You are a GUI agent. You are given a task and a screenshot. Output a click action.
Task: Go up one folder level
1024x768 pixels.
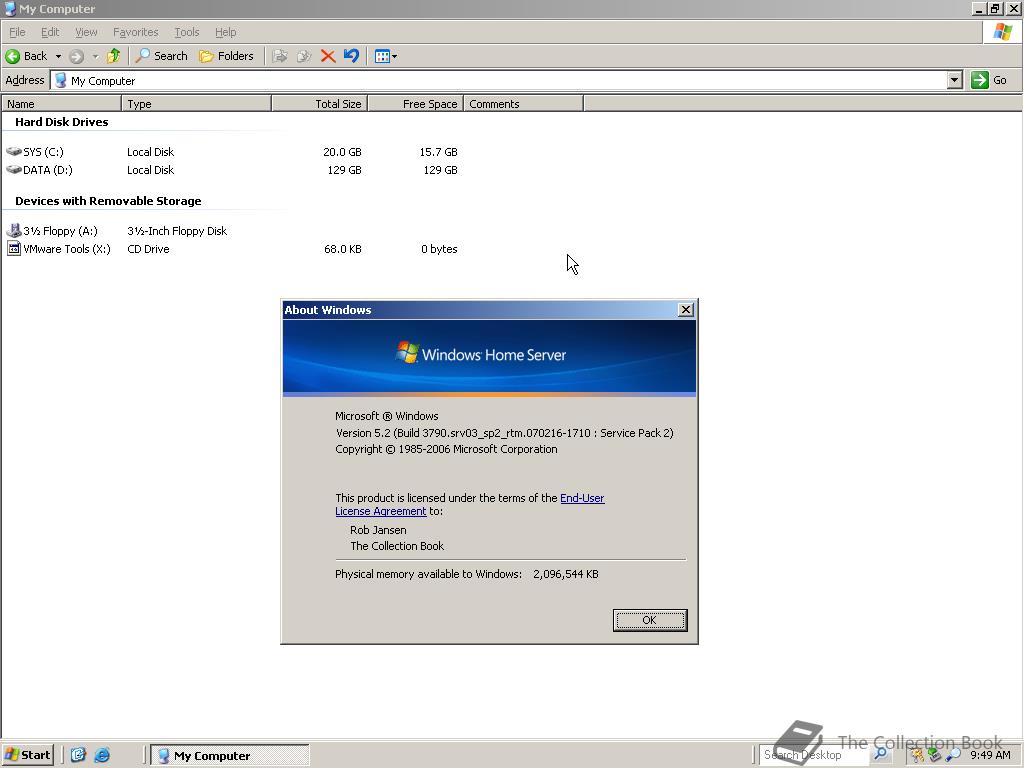click(x=114, y=56)
